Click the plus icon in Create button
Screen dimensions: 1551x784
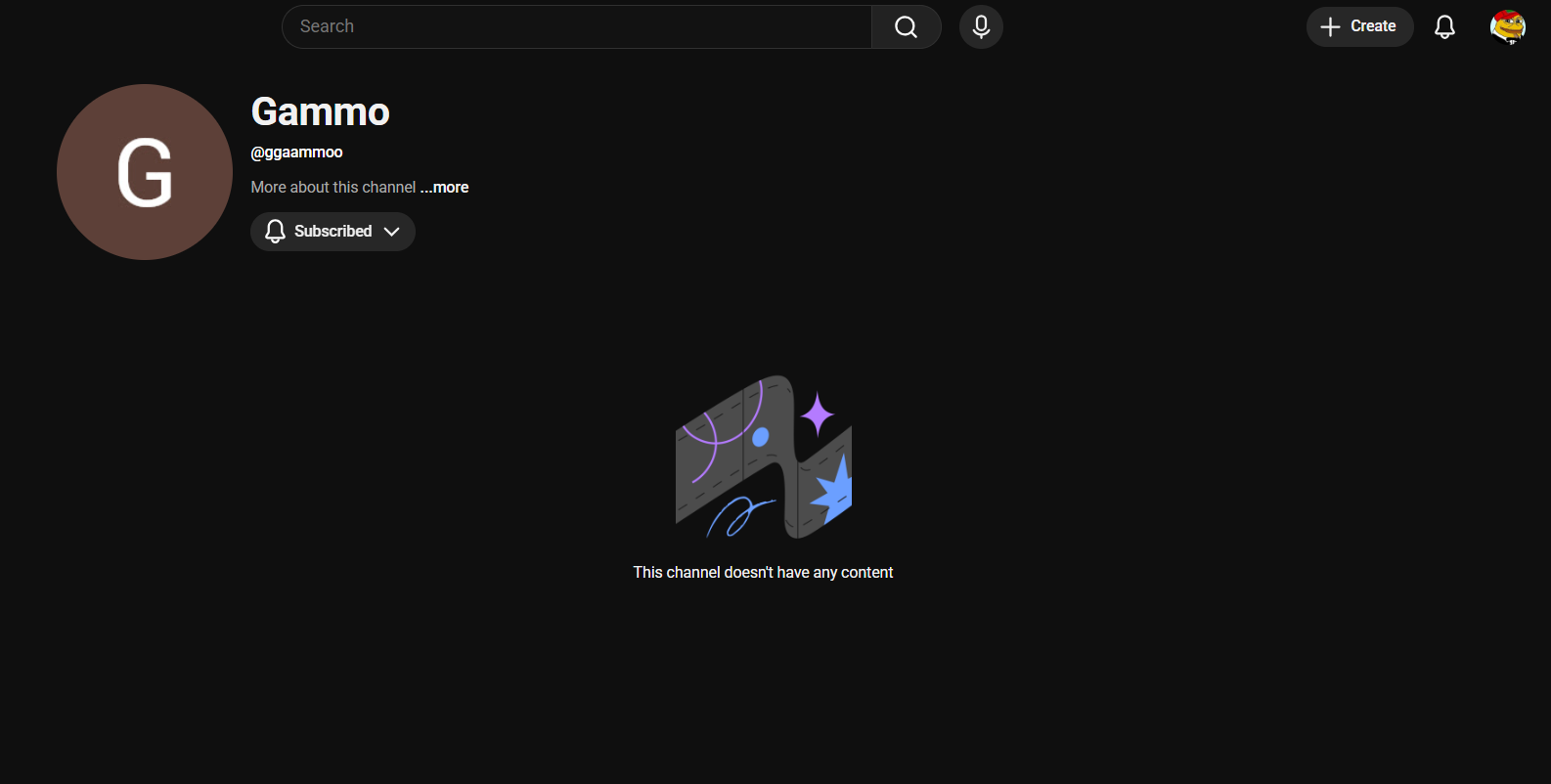pyautogui.click(x=1330, y=27)
